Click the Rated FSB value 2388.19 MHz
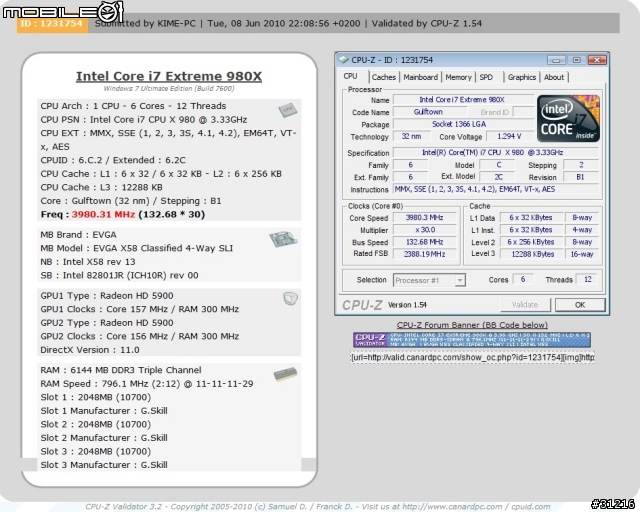Viewport: 640px width, 512px height. pyautogui.click(x=424, y=254)
